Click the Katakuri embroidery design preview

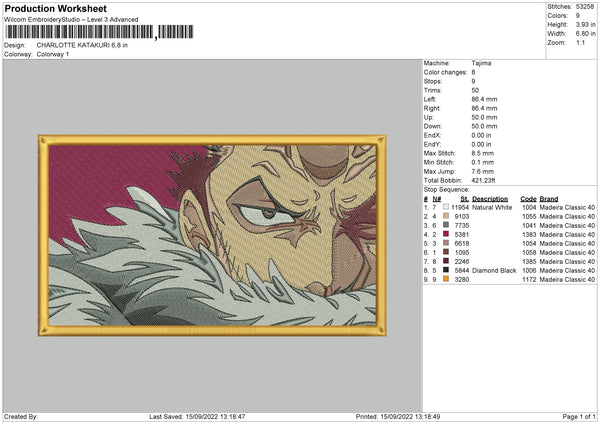212,235
